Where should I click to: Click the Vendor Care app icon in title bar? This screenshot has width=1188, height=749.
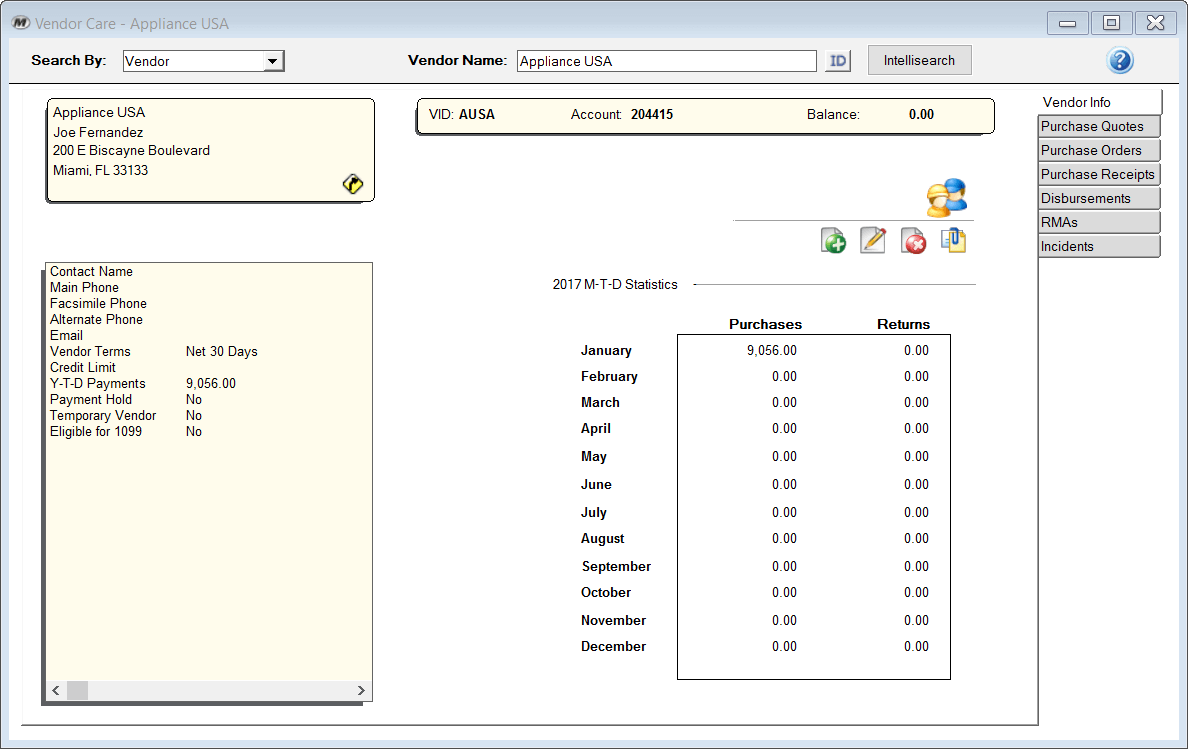pos(21,23)
